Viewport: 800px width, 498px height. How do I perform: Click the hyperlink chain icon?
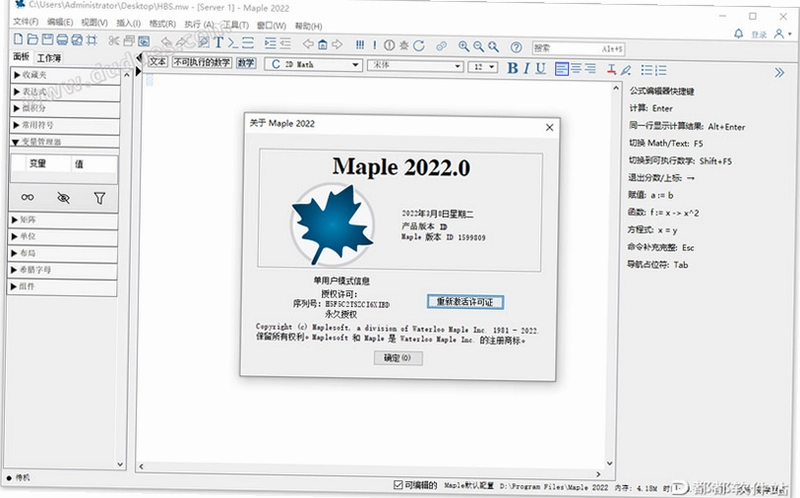441,46
